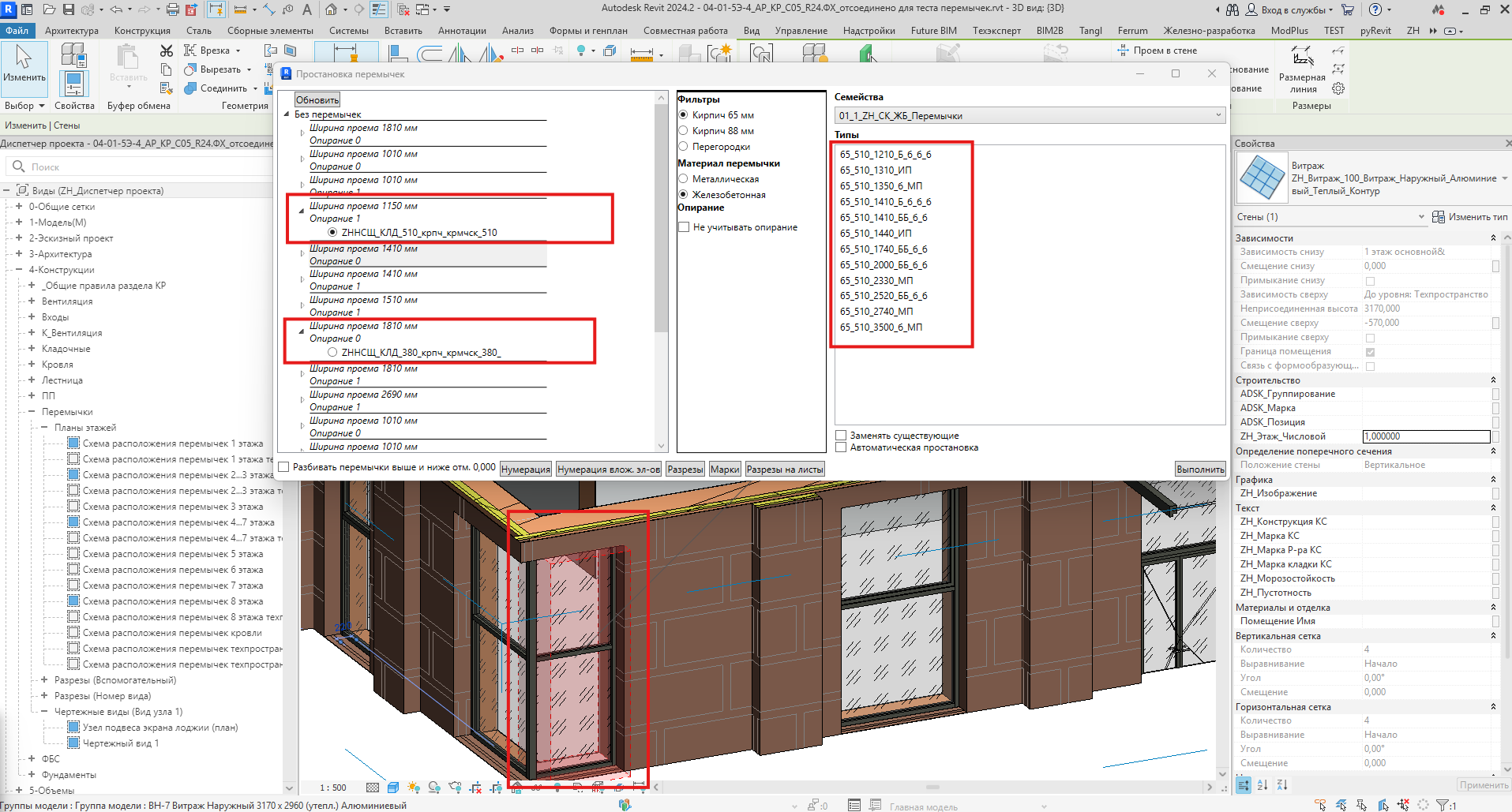Open the Файл menu
Image resolution: width=1512 pixels, height=812 pixels.
[17, 31]
